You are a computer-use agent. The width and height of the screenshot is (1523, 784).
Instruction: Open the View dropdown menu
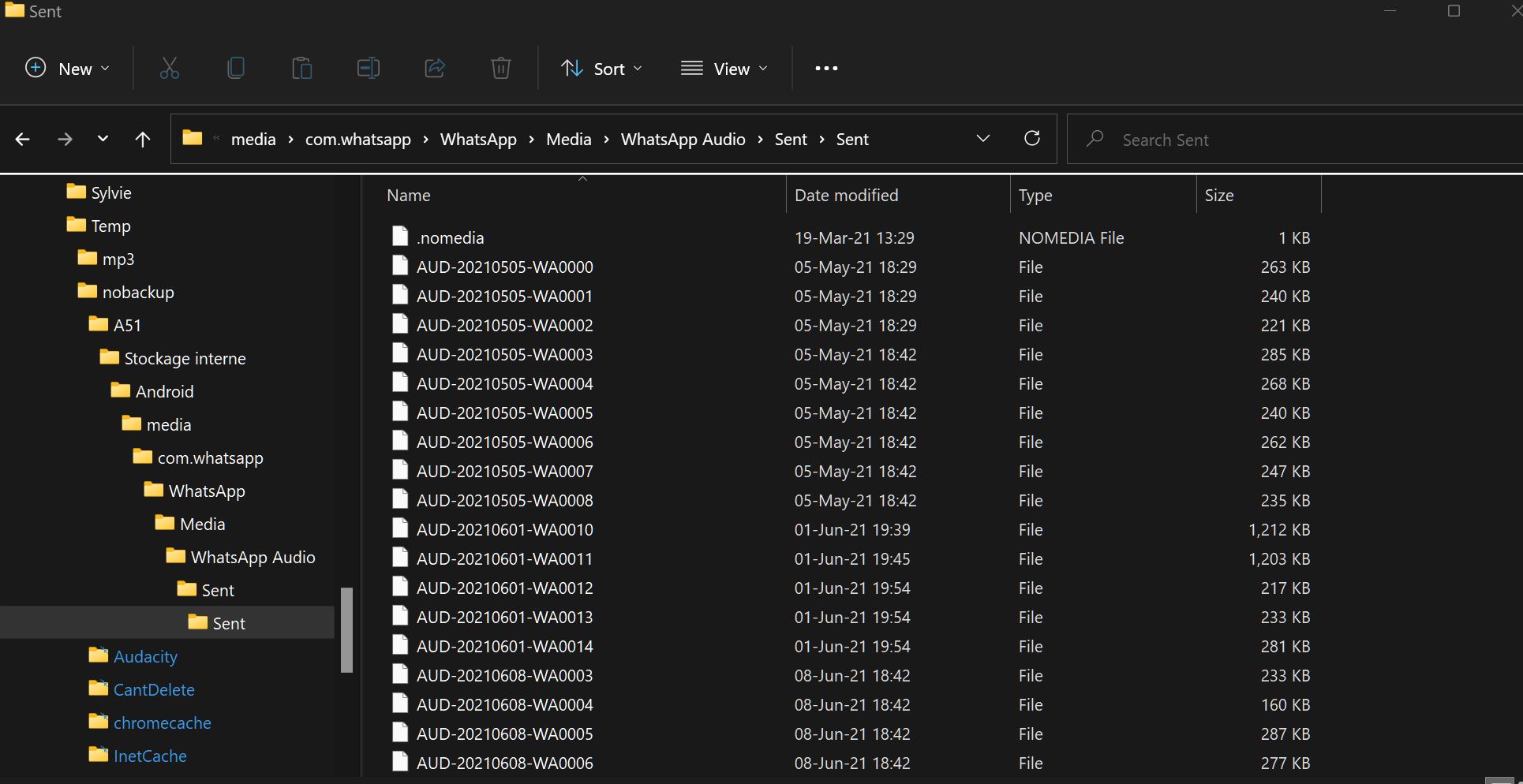[x=724, y=69]
